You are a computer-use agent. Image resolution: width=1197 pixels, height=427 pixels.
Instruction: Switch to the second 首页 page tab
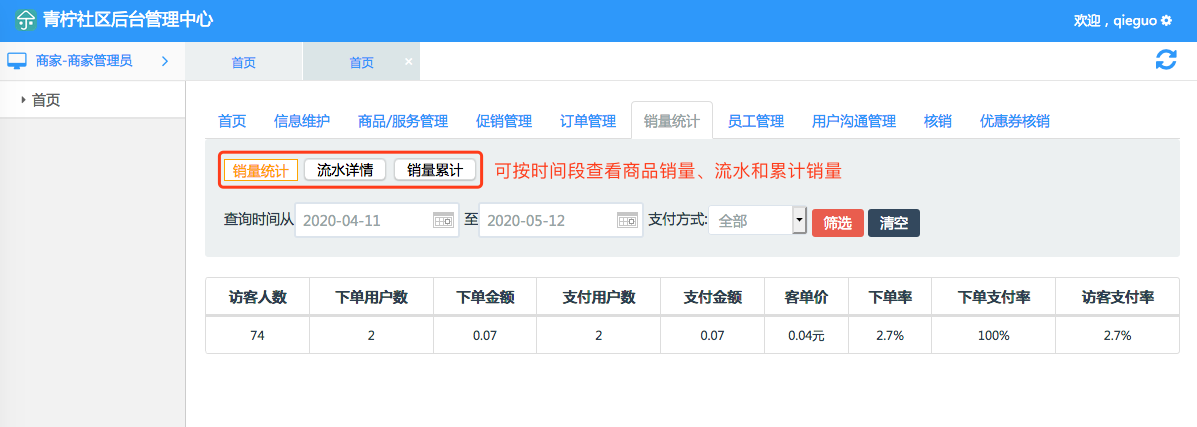[x=361, y=63]
